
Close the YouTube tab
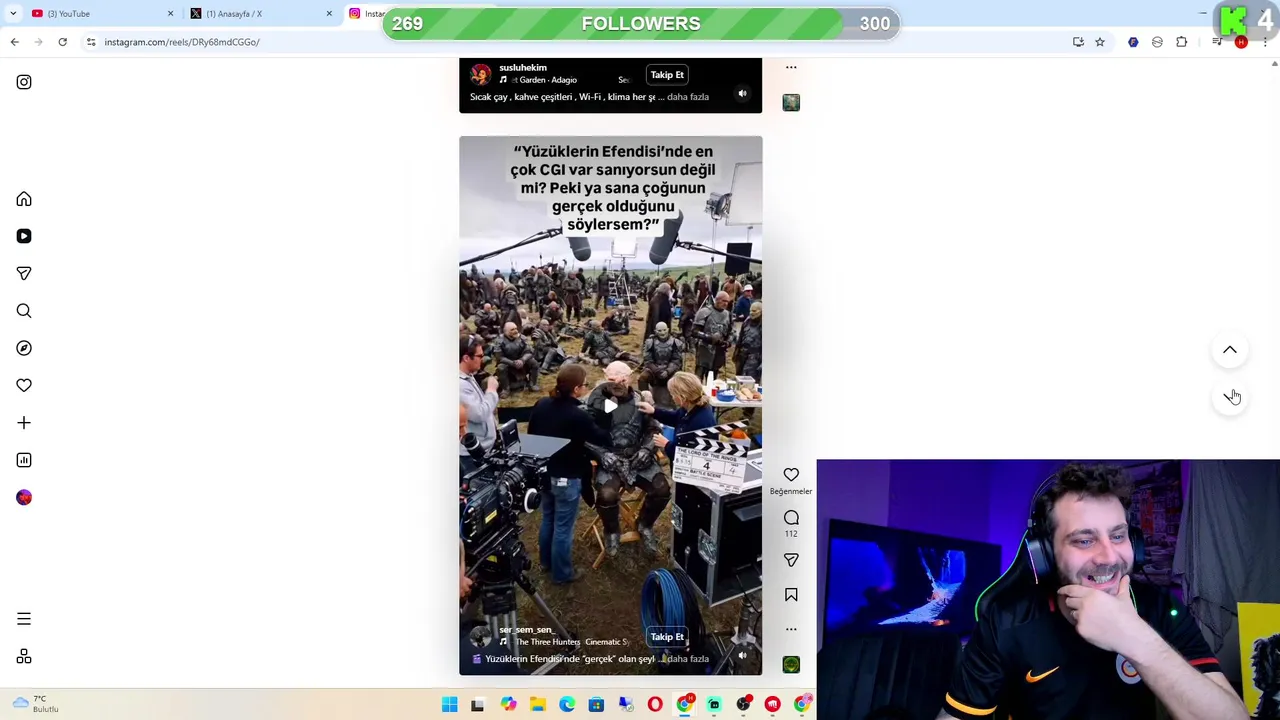click(170, 14)
